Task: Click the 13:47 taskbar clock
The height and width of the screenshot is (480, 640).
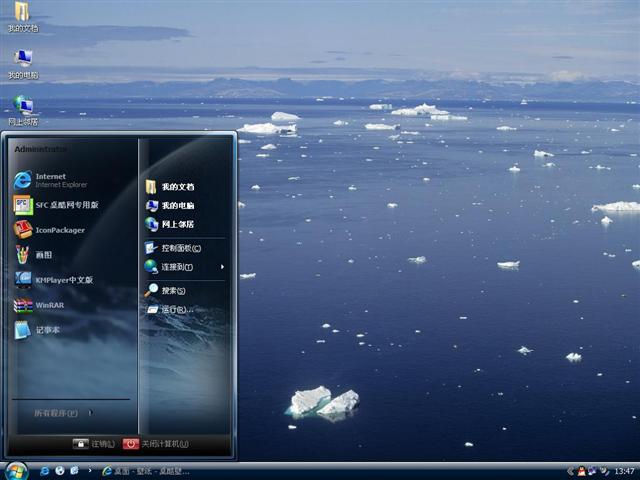Action: coord(624,471)
